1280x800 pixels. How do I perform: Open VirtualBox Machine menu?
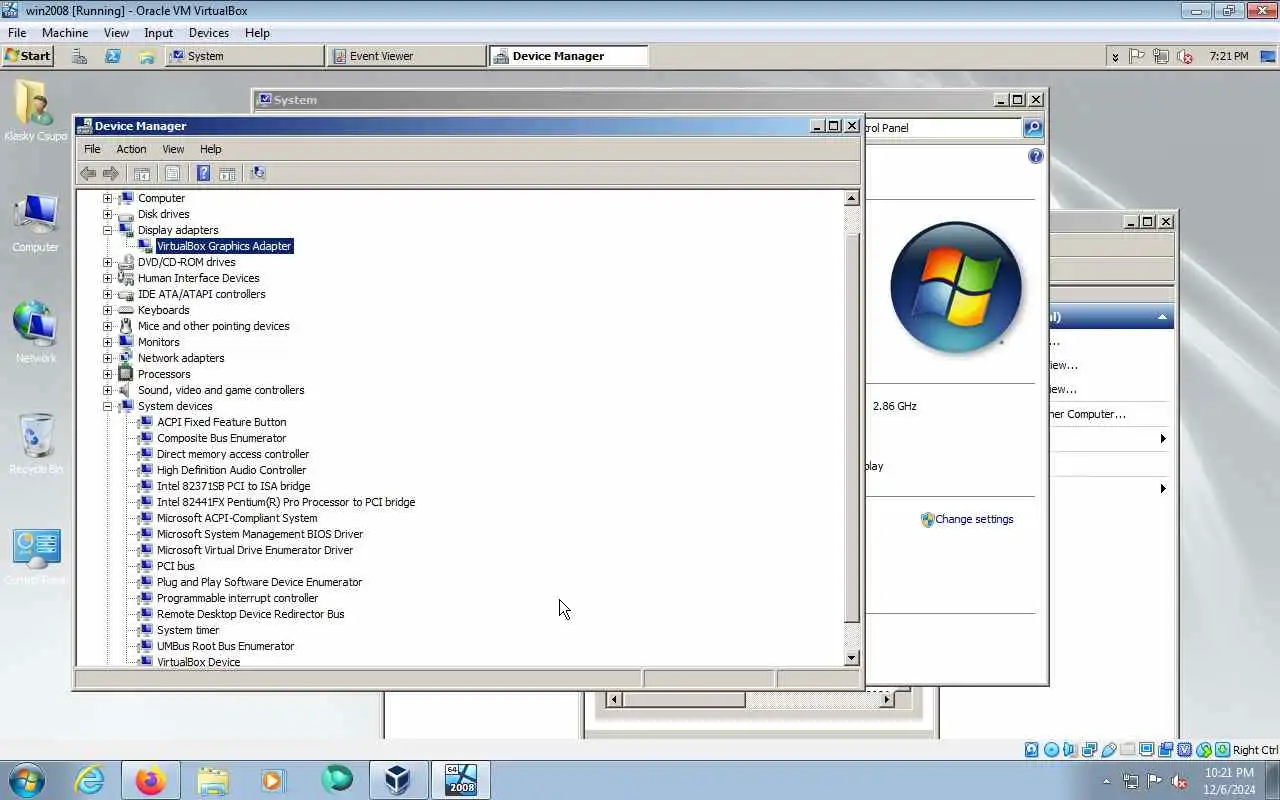pos(65,33)
